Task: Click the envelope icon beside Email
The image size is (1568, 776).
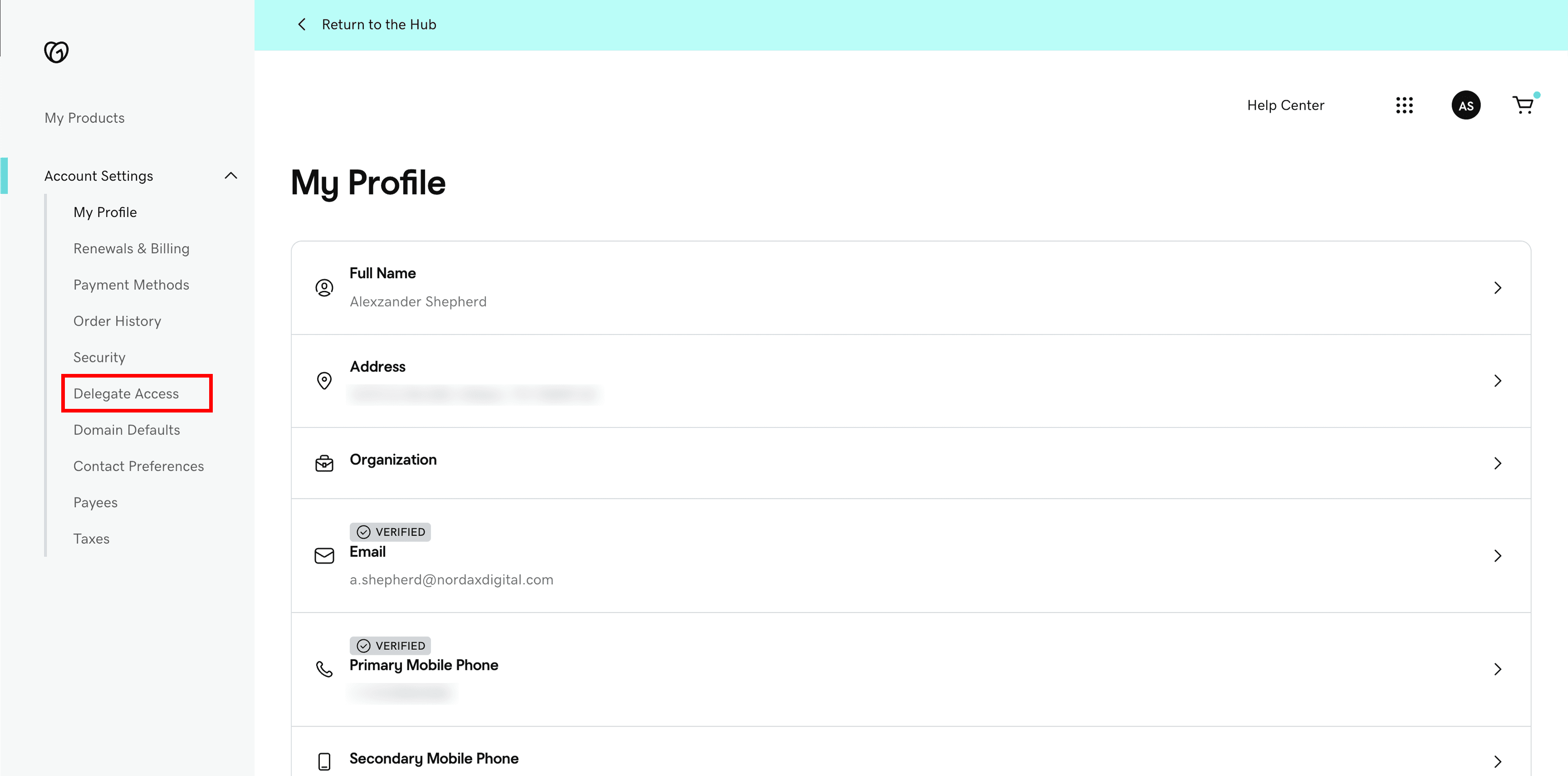Action: (324, 555)
